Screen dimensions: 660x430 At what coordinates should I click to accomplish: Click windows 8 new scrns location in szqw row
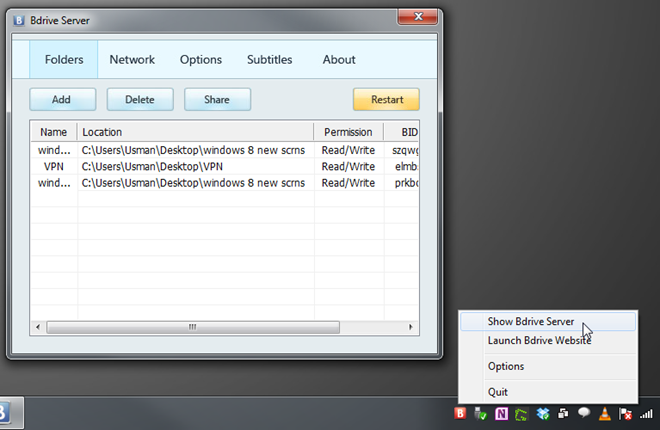coord(193,150)
